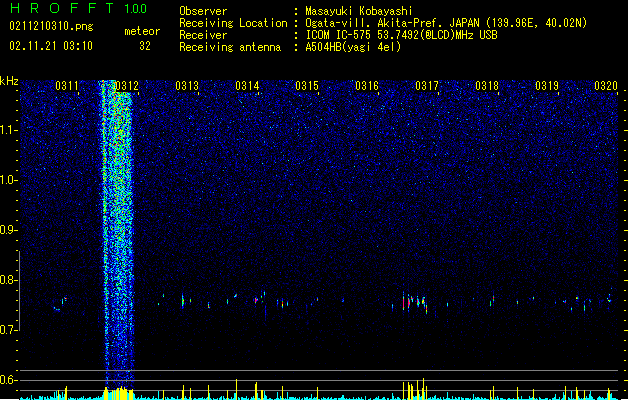Image resolution: width=629 pixels, height=400 pixels.
Task: Click the 0315 time marker
Action: [307, 86]
